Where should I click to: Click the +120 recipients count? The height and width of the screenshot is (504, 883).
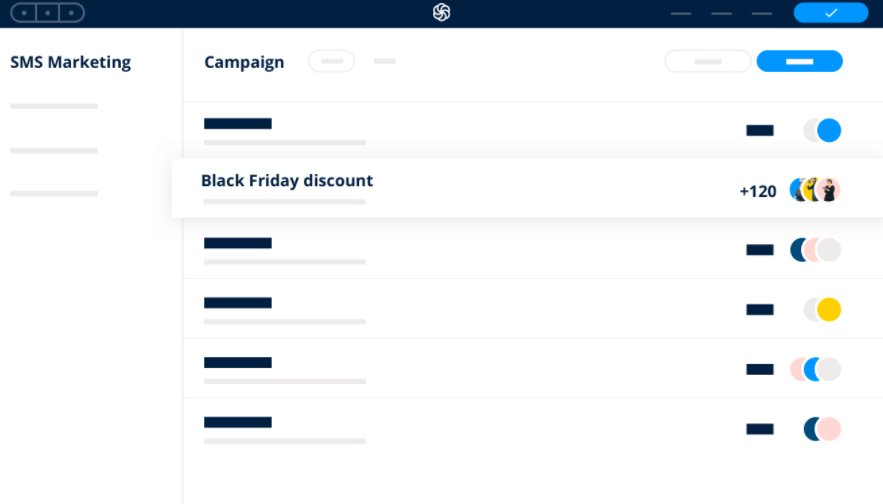(757, 191)
